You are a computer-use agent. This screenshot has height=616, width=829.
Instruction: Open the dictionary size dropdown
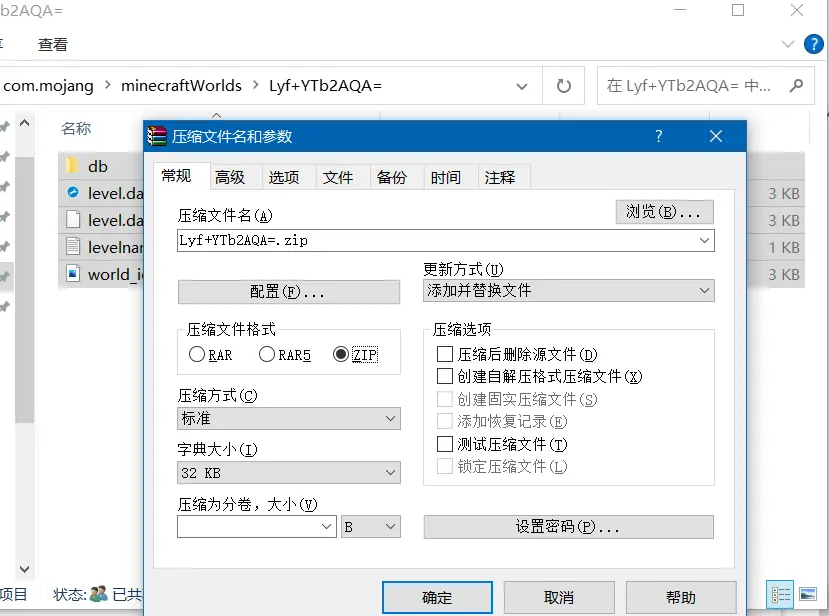tap(390, 473)
